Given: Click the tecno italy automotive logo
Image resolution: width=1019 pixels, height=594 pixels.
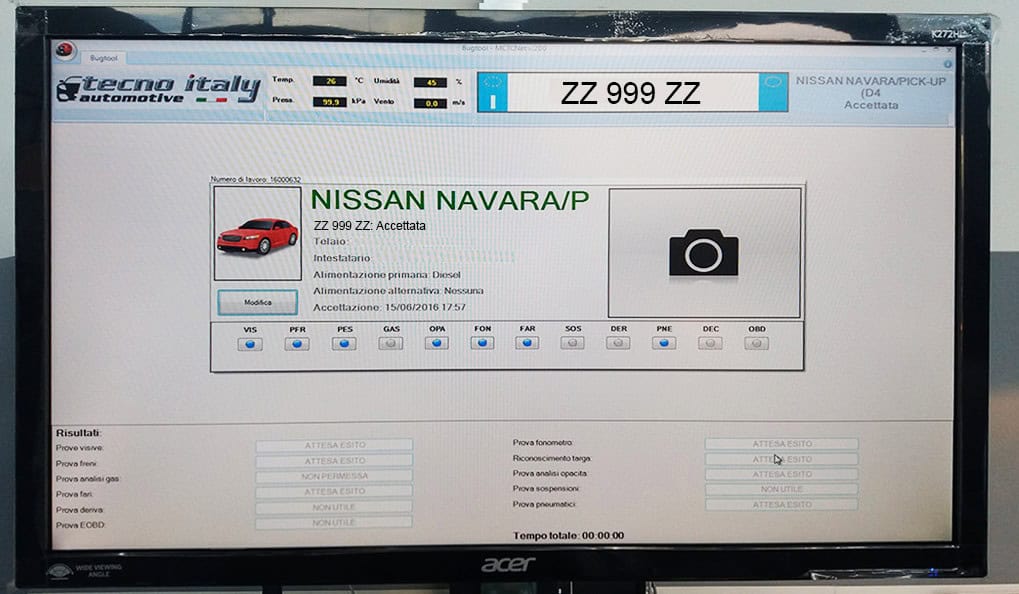Looking at the screenshot, I should click(x=158, y=89).
